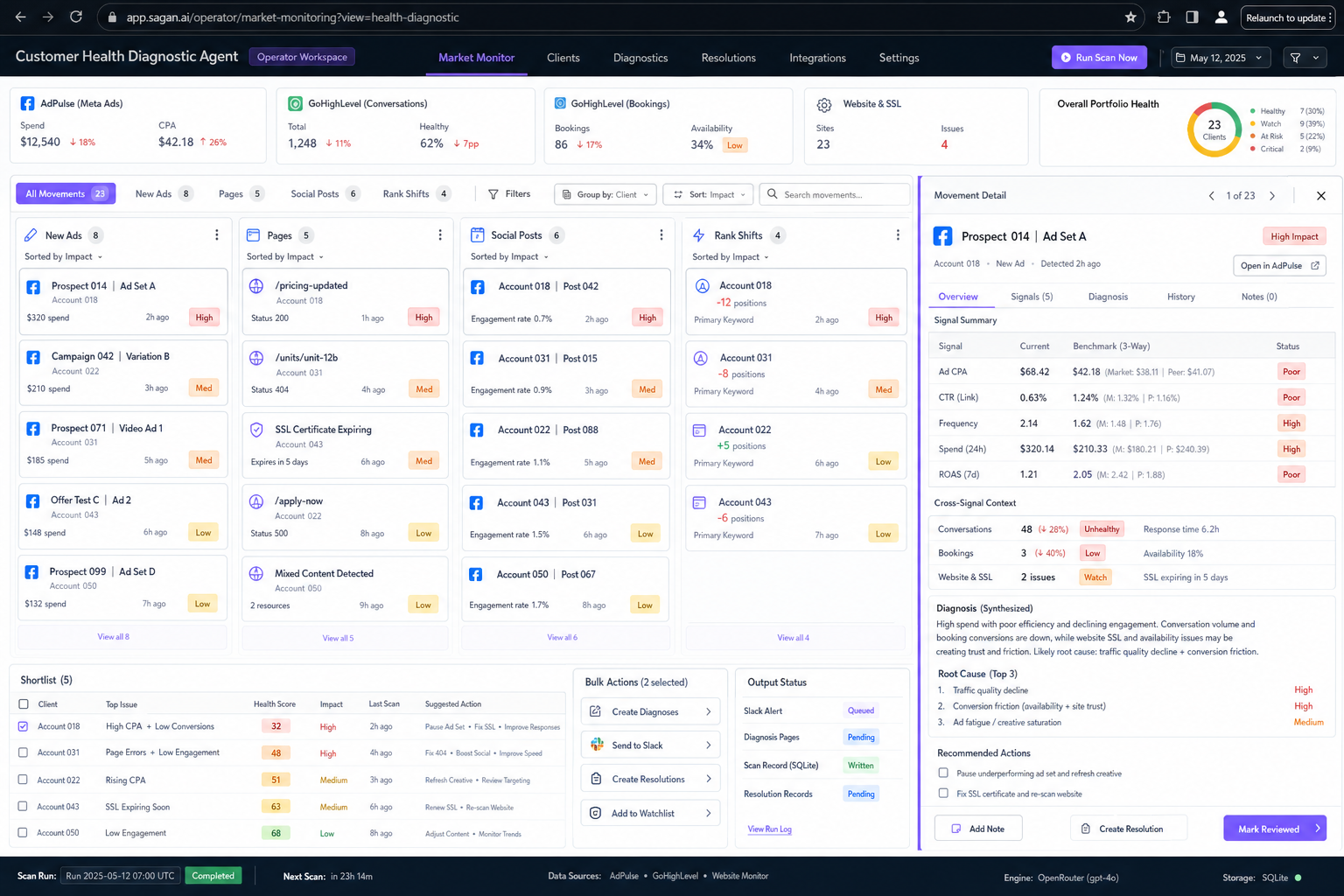The width and height of the screenshot is (1344, 896).
Task: Open the browser extensions puzzle icon
Action: (1164, 17)
